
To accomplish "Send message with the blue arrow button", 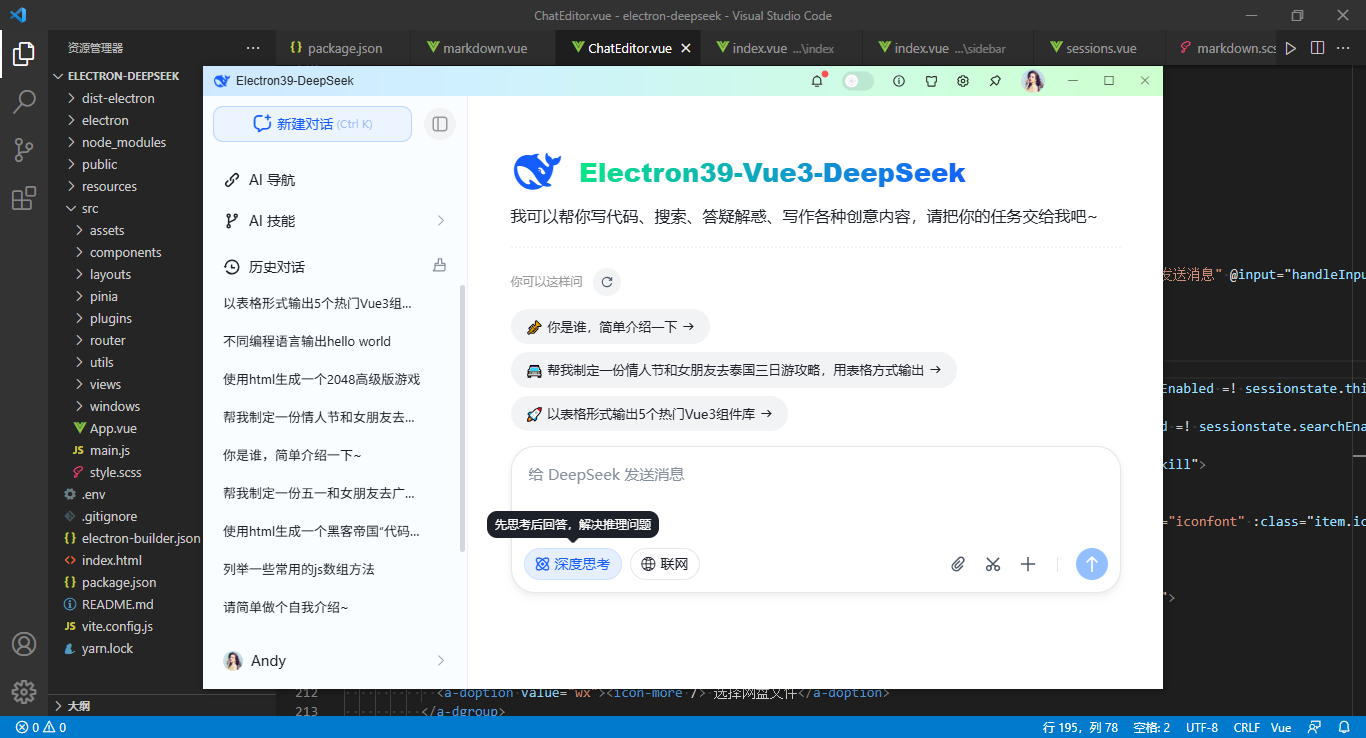I will [x=1092, y=563].
